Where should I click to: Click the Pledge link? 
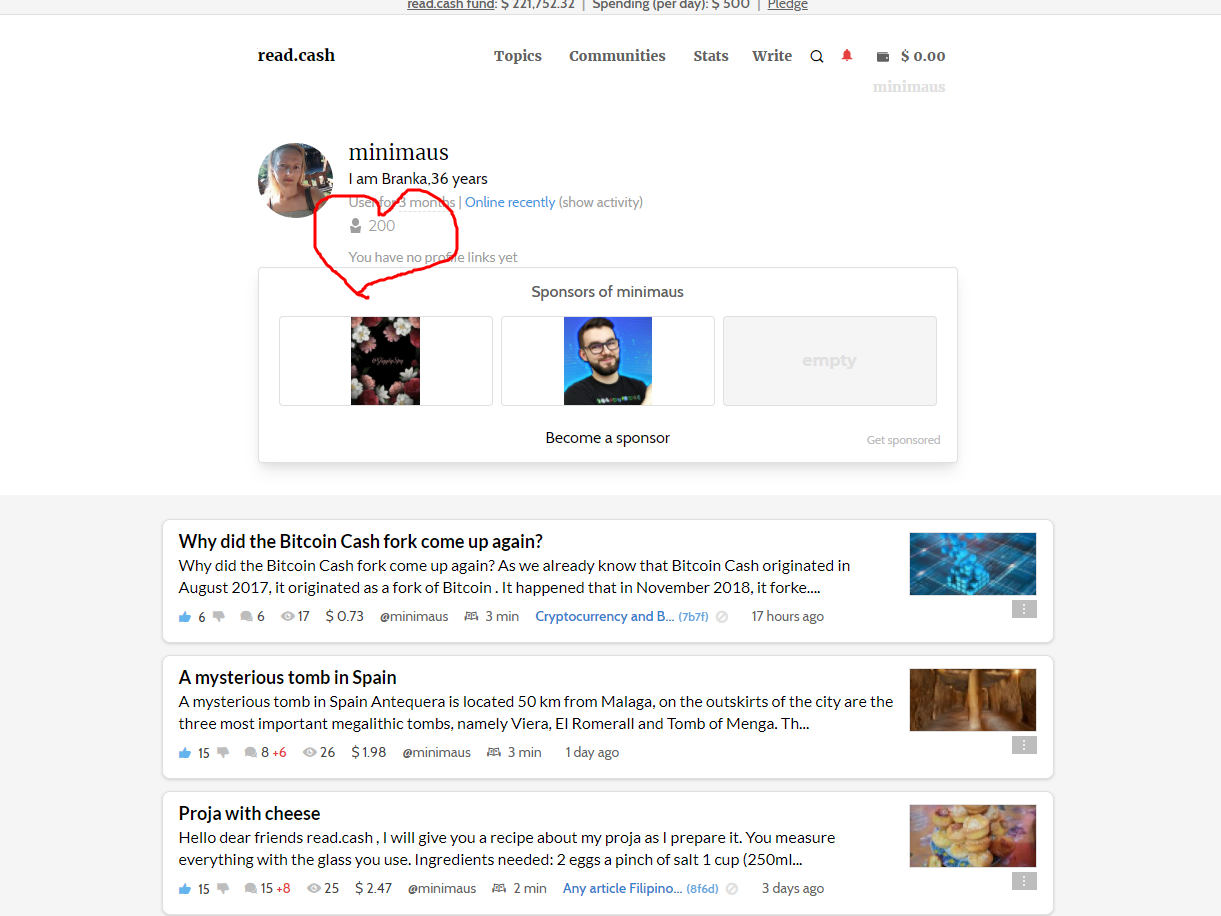click(788, 4)
